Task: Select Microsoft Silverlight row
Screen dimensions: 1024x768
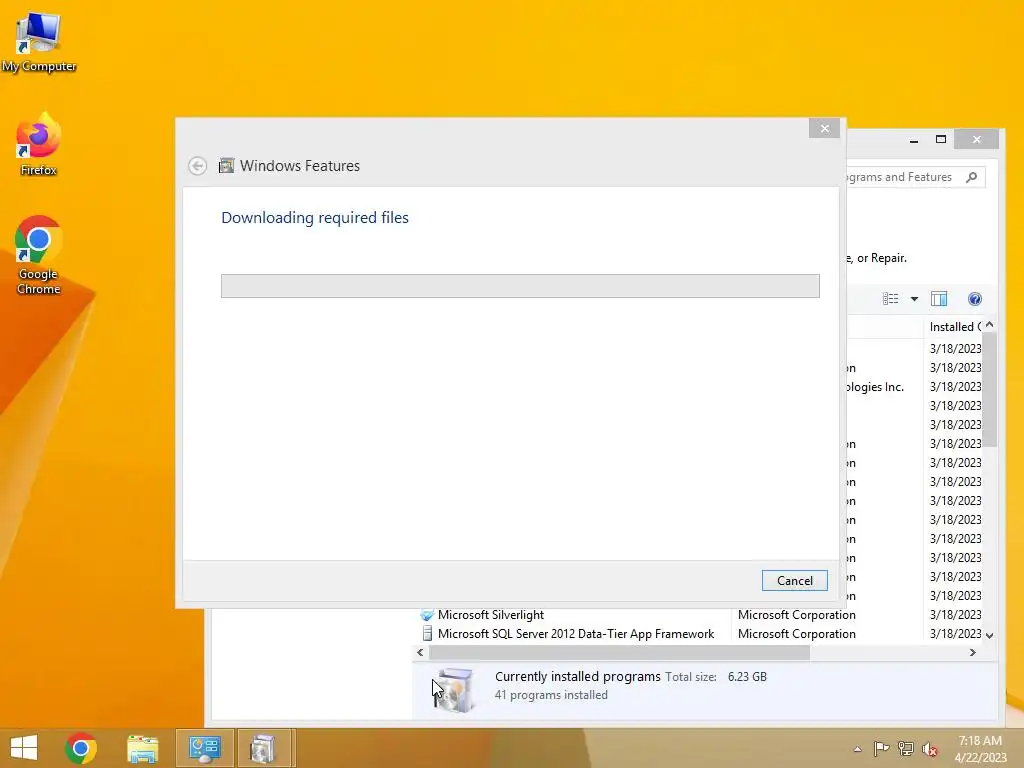Action: (x=699, y=615)
